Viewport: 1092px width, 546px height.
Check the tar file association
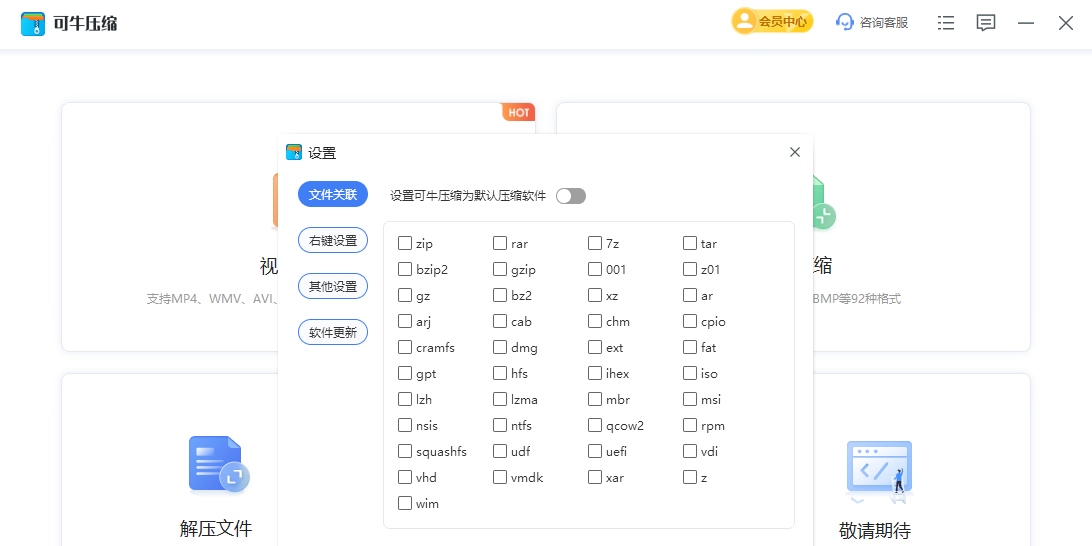pos(689,243)
